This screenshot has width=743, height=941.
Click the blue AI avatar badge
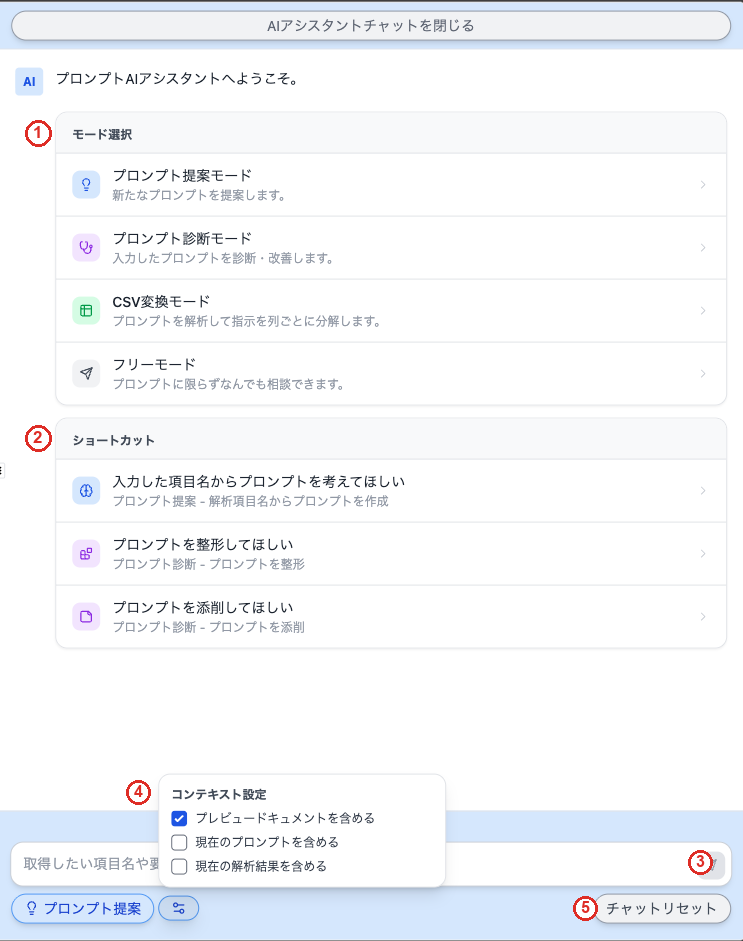coord(29,82)
